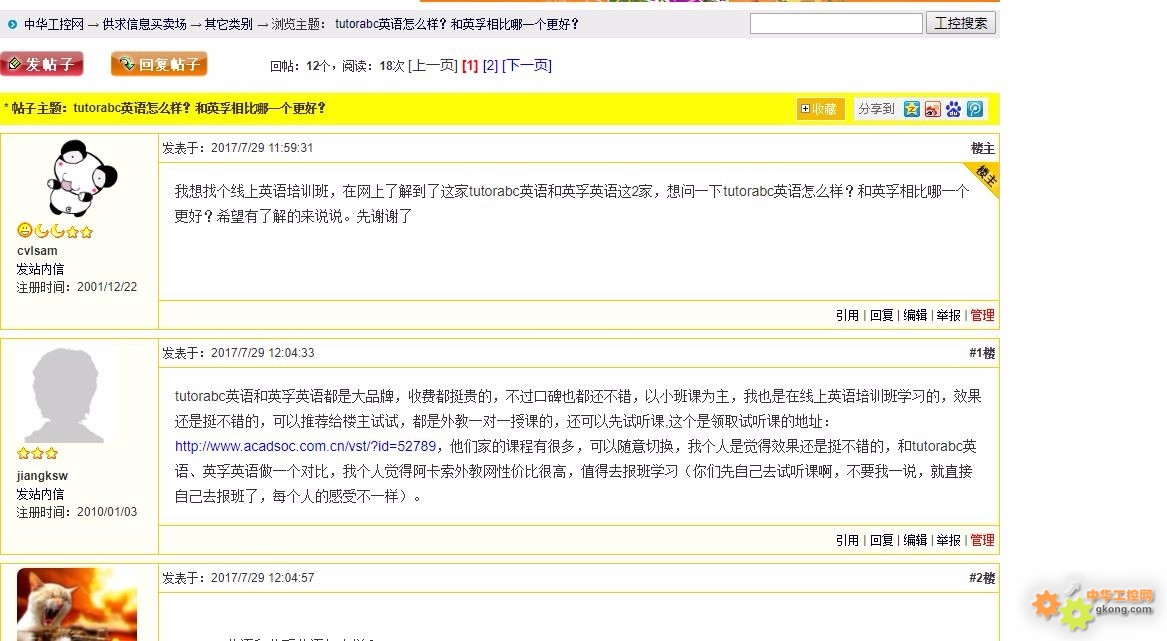Report the original post by cvlsam
1167x641 pixels.
point(948,316)
